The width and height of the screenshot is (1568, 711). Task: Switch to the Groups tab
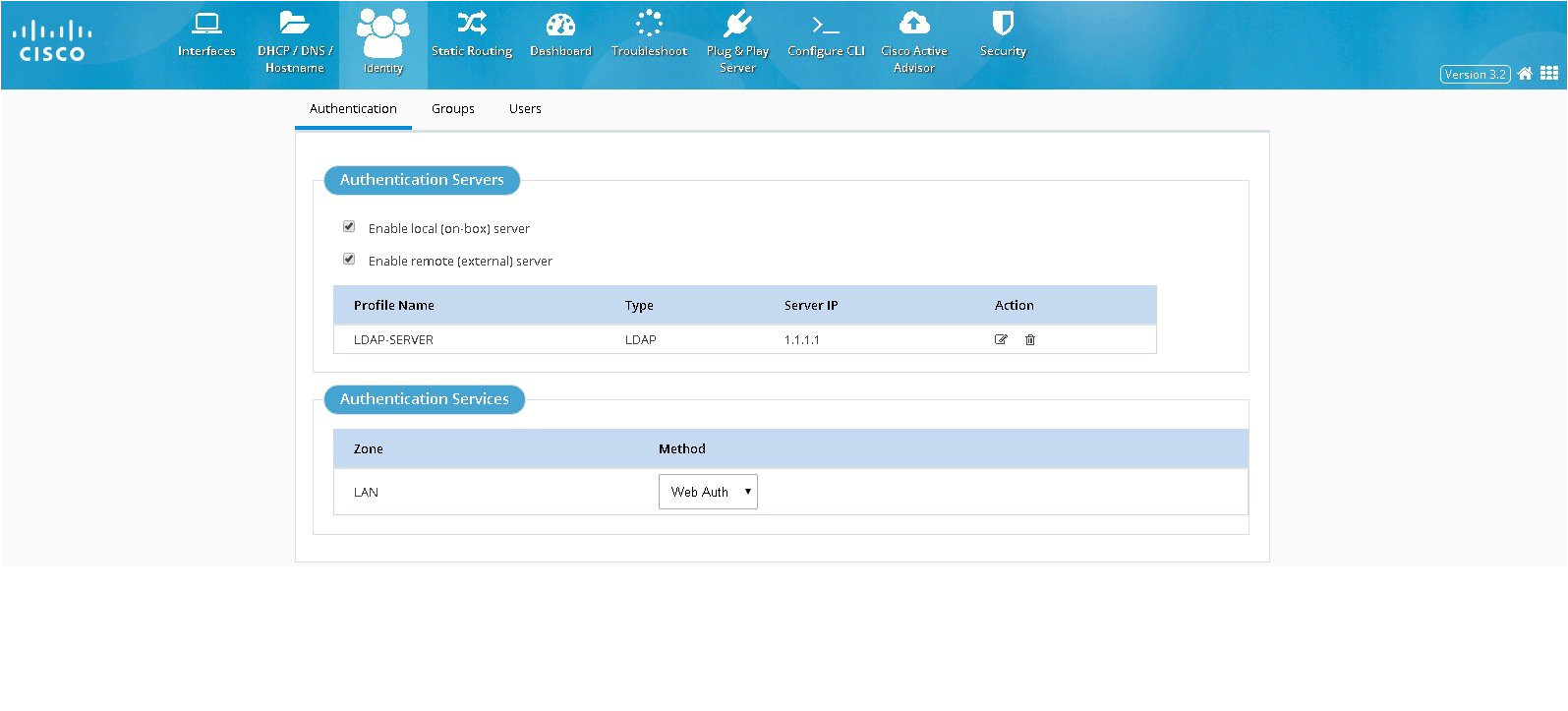pyautogui.click(x=453, y=109)
